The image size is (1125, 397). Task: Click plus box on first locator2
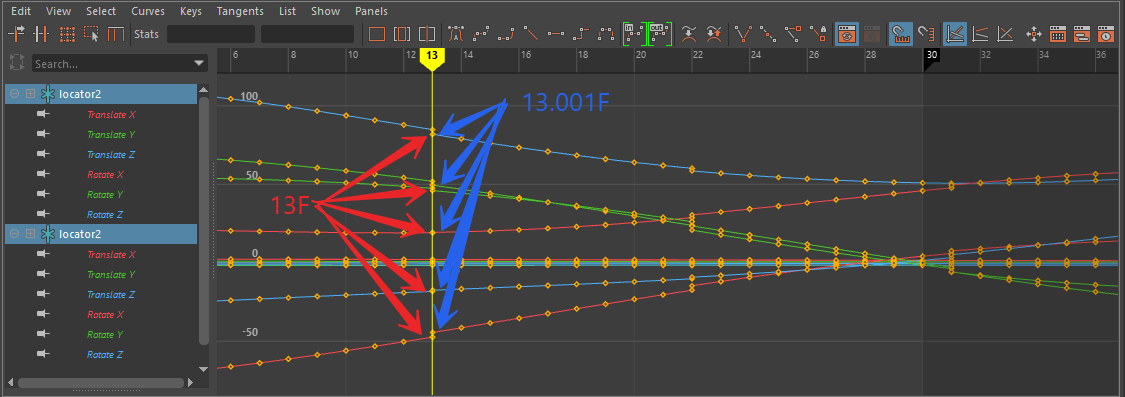[x=30, y=93]
